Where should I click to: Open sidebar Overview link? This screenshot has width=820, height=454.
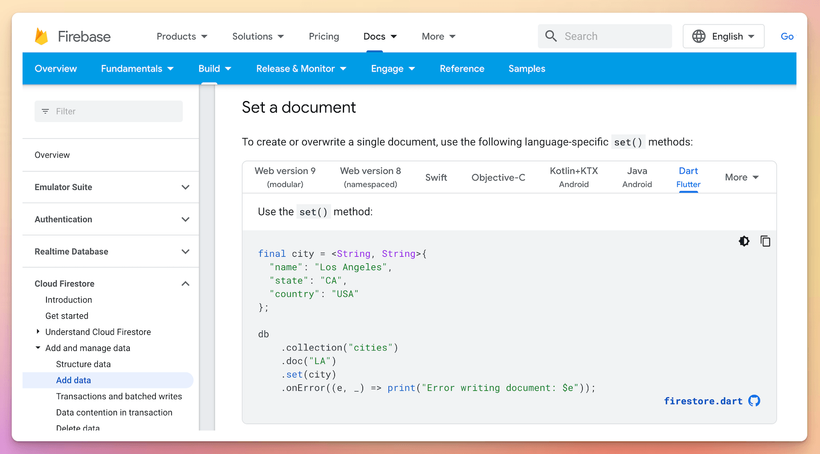(52, 155)
